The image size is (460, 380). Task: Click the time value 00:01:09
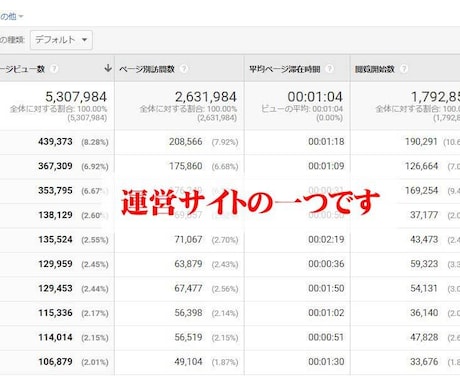326,166
